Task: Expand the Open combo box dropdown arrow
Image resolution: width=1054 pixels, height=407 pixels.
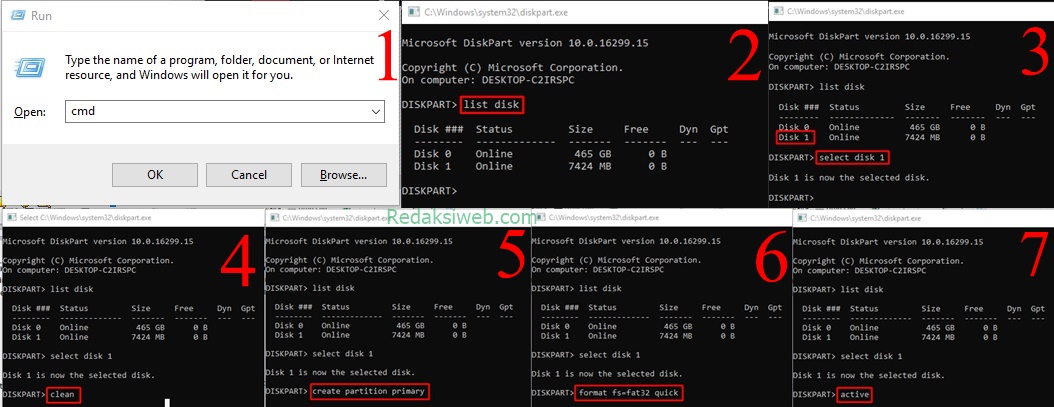Action: [x=376, y=112]
